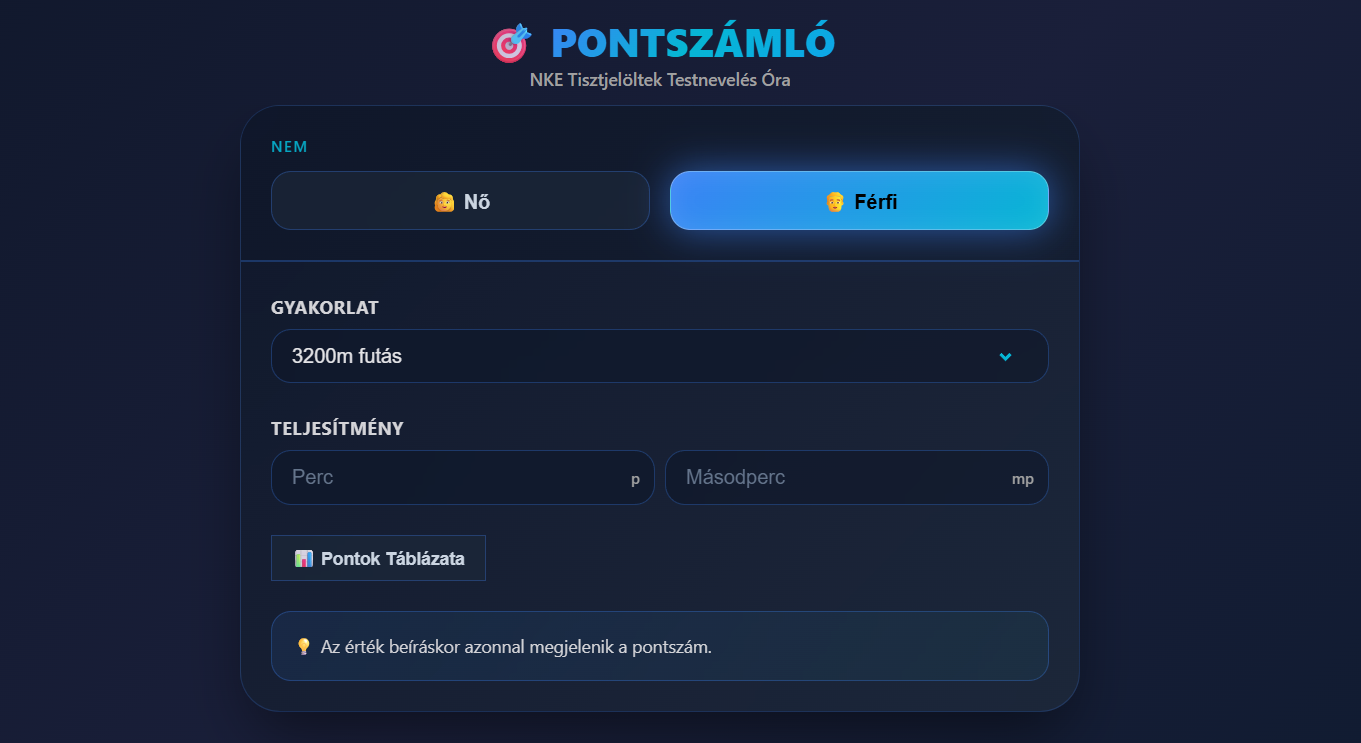
Task: Click the bullseye target logo icon
Action: point(509,42)
